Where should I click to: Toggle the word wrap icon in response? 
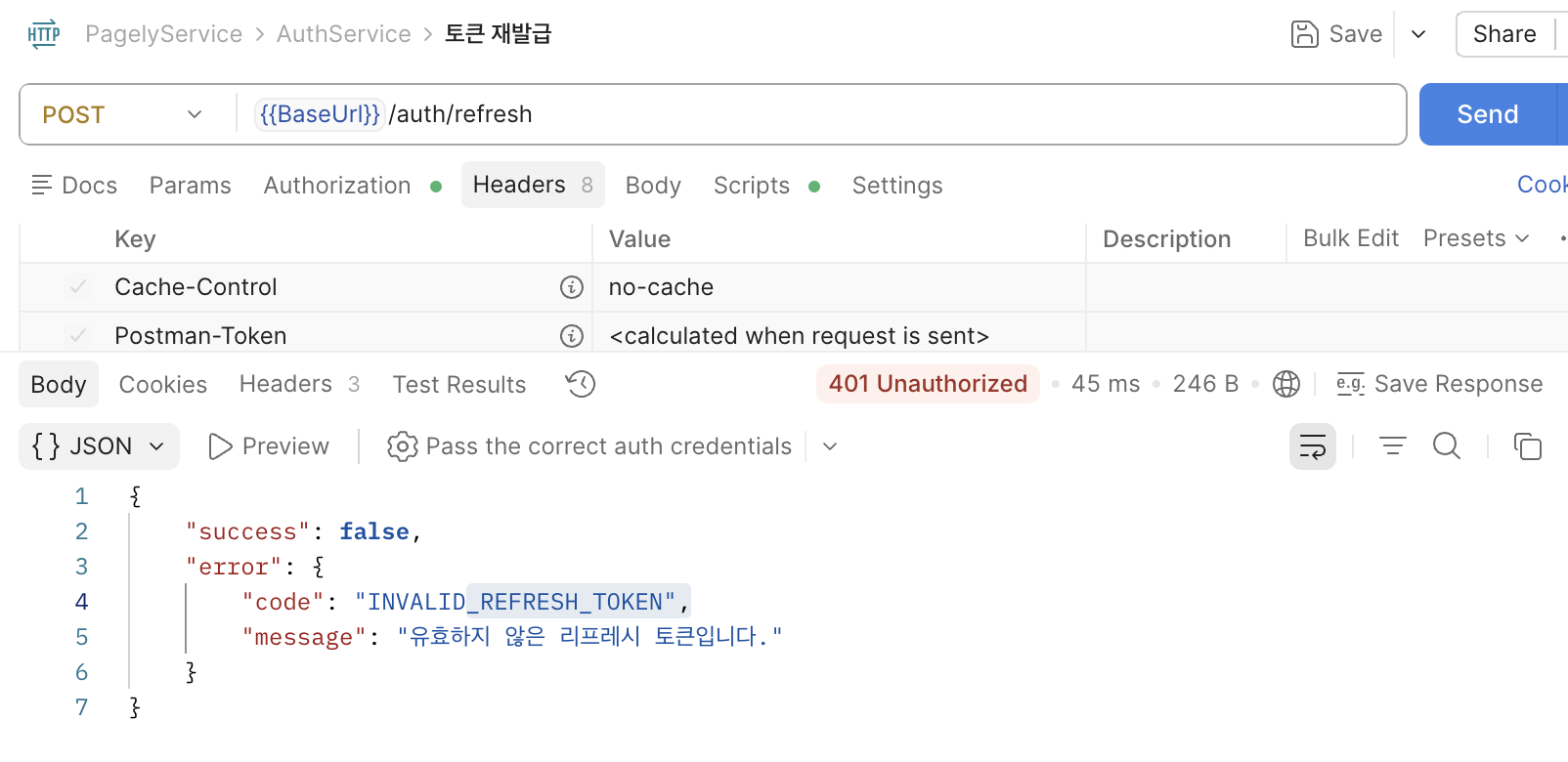pyautogui.click(x=1313, y=446)
